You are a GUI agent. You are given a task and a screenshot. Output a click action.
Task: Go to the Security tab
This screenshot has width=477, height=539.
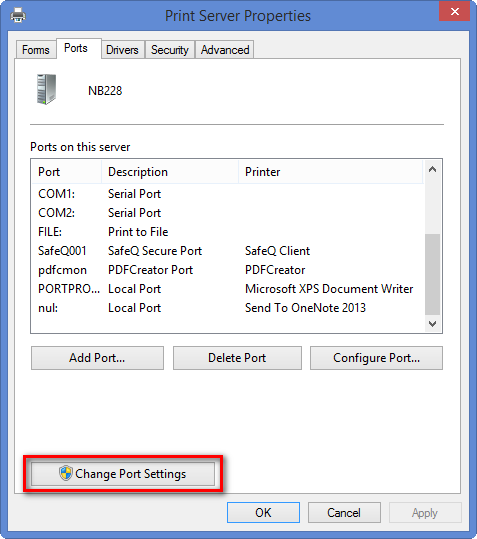point(170,50)
